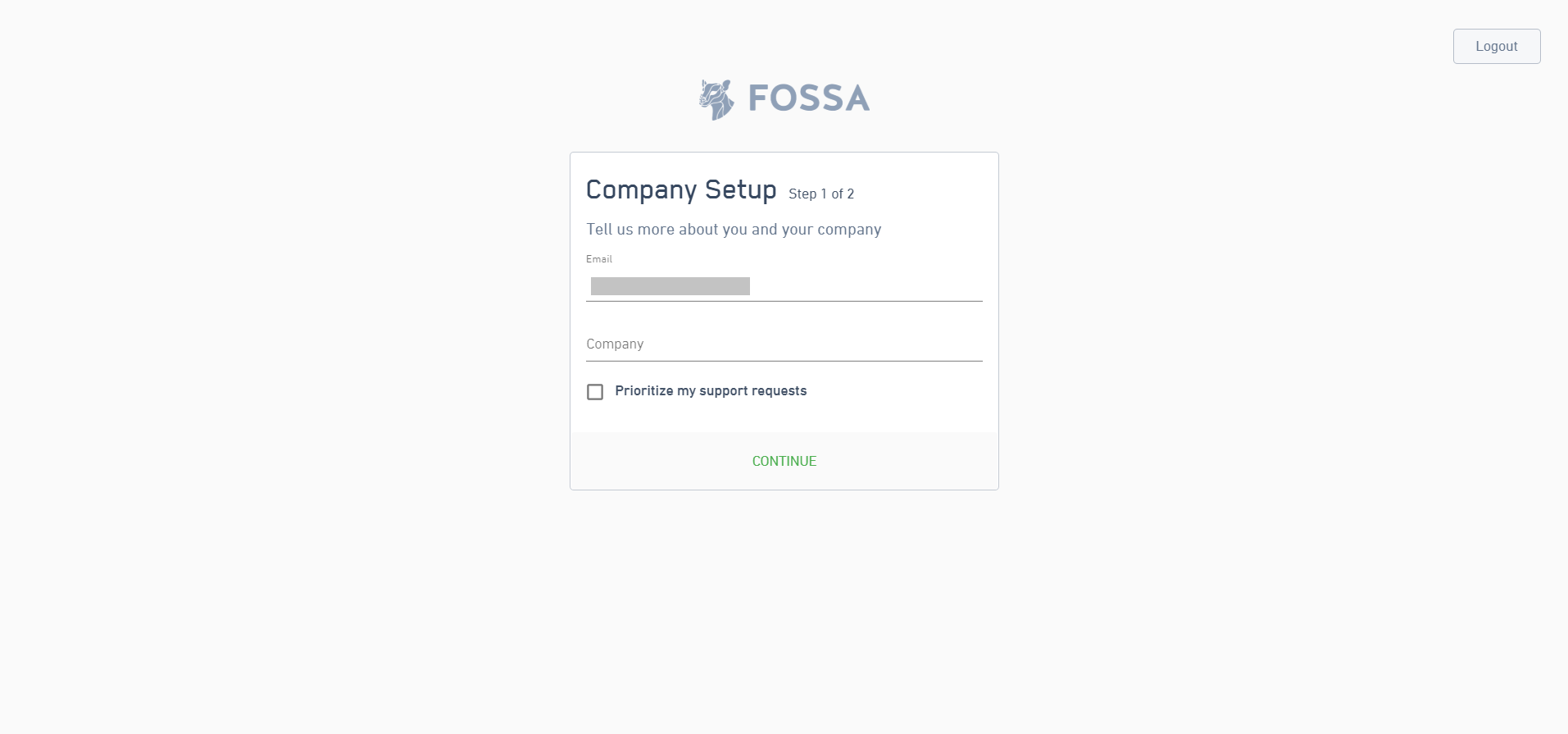Click the Email field underline
This screenshot has height=734, width=1568.
(784, 302)
